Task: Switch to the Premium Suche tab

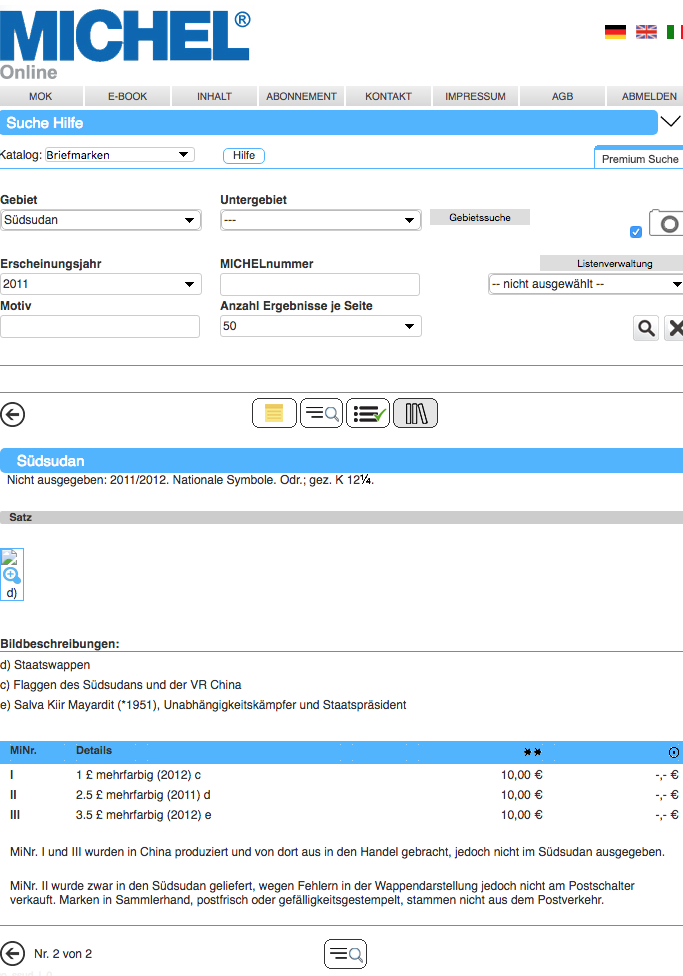Action: [639, 159]
